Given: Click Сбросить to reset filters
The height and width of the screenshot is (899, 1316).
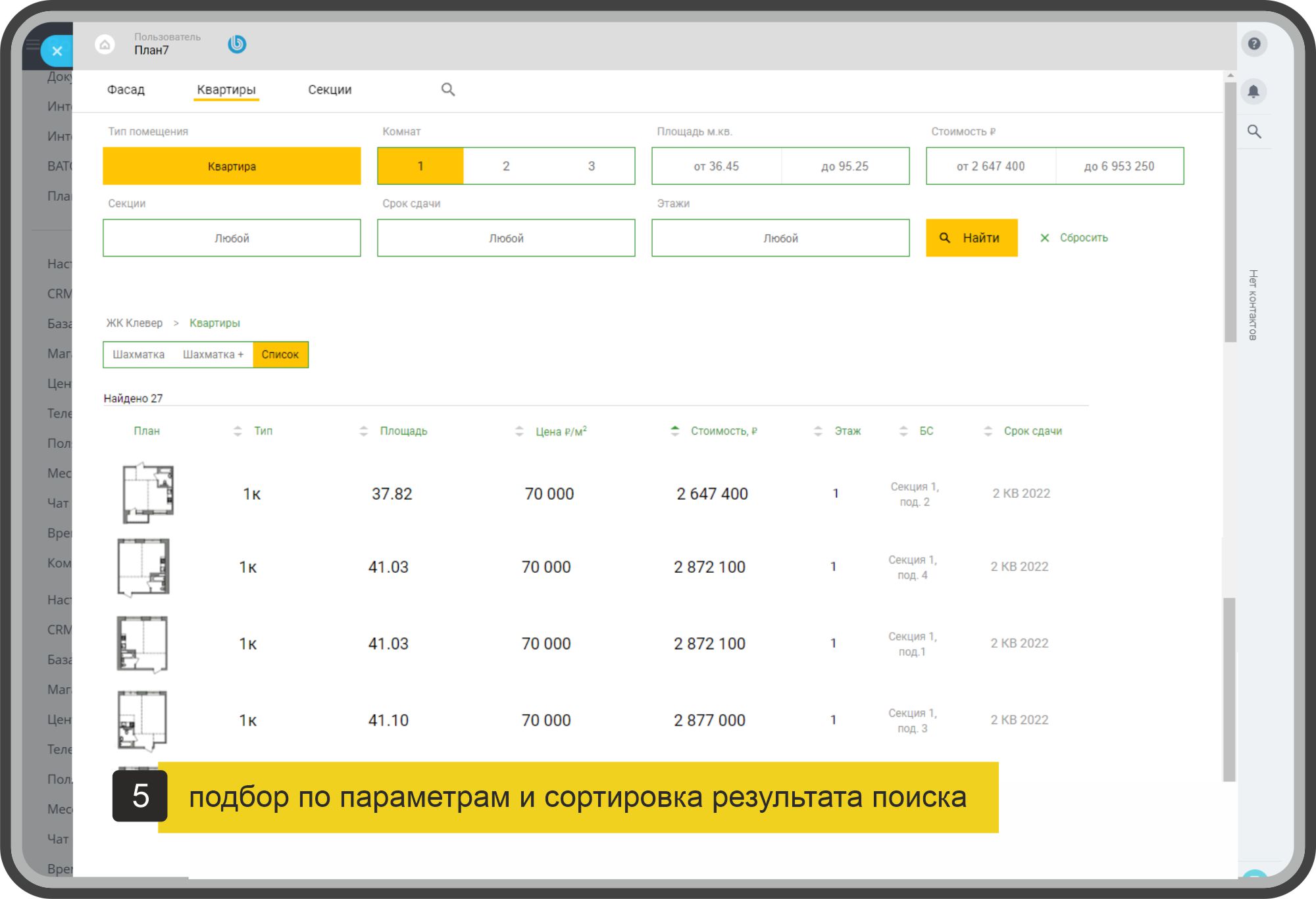Looking at the screenshot, I should point(1074,238).
